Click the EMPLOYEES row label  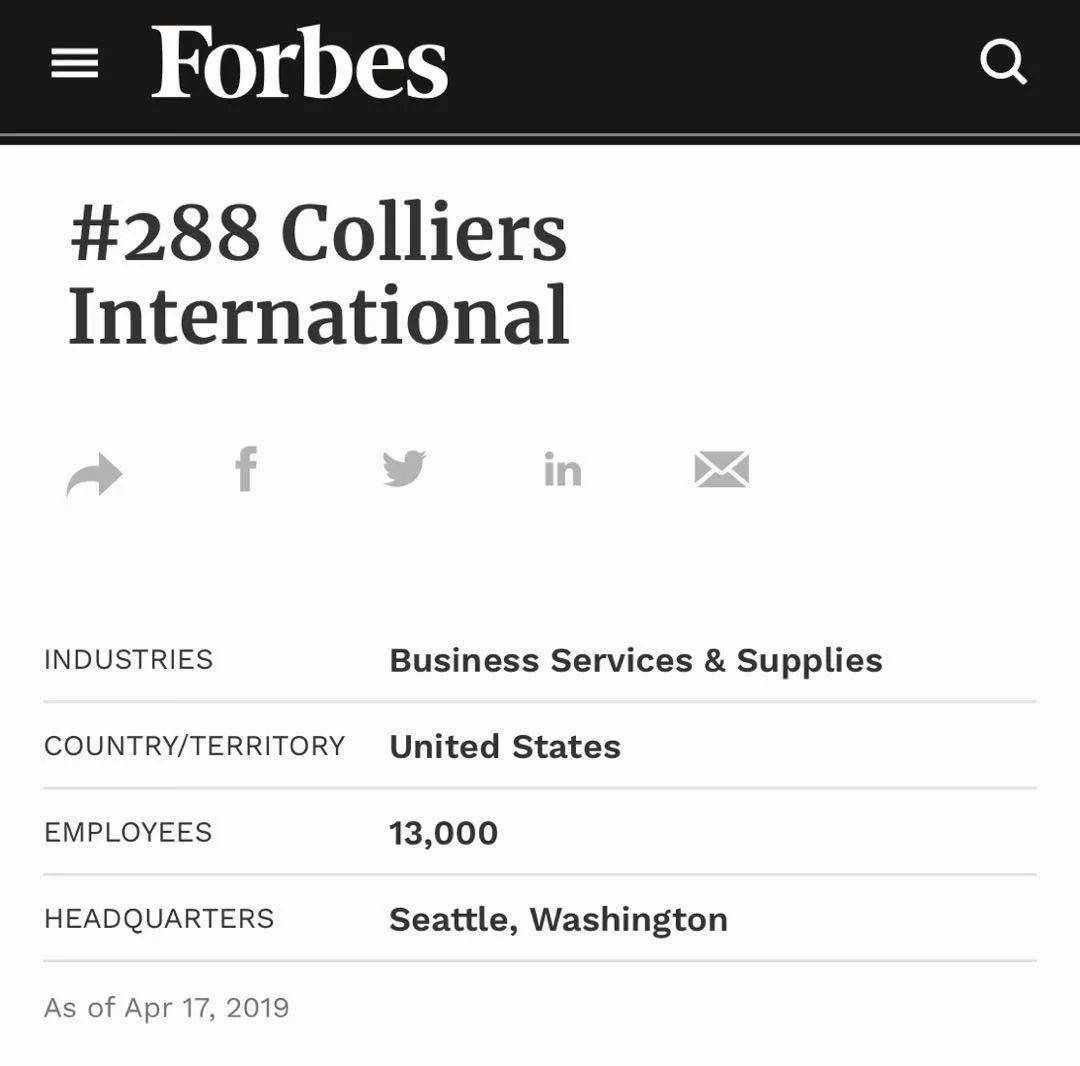pyautogui.click(x=128, y=833)
